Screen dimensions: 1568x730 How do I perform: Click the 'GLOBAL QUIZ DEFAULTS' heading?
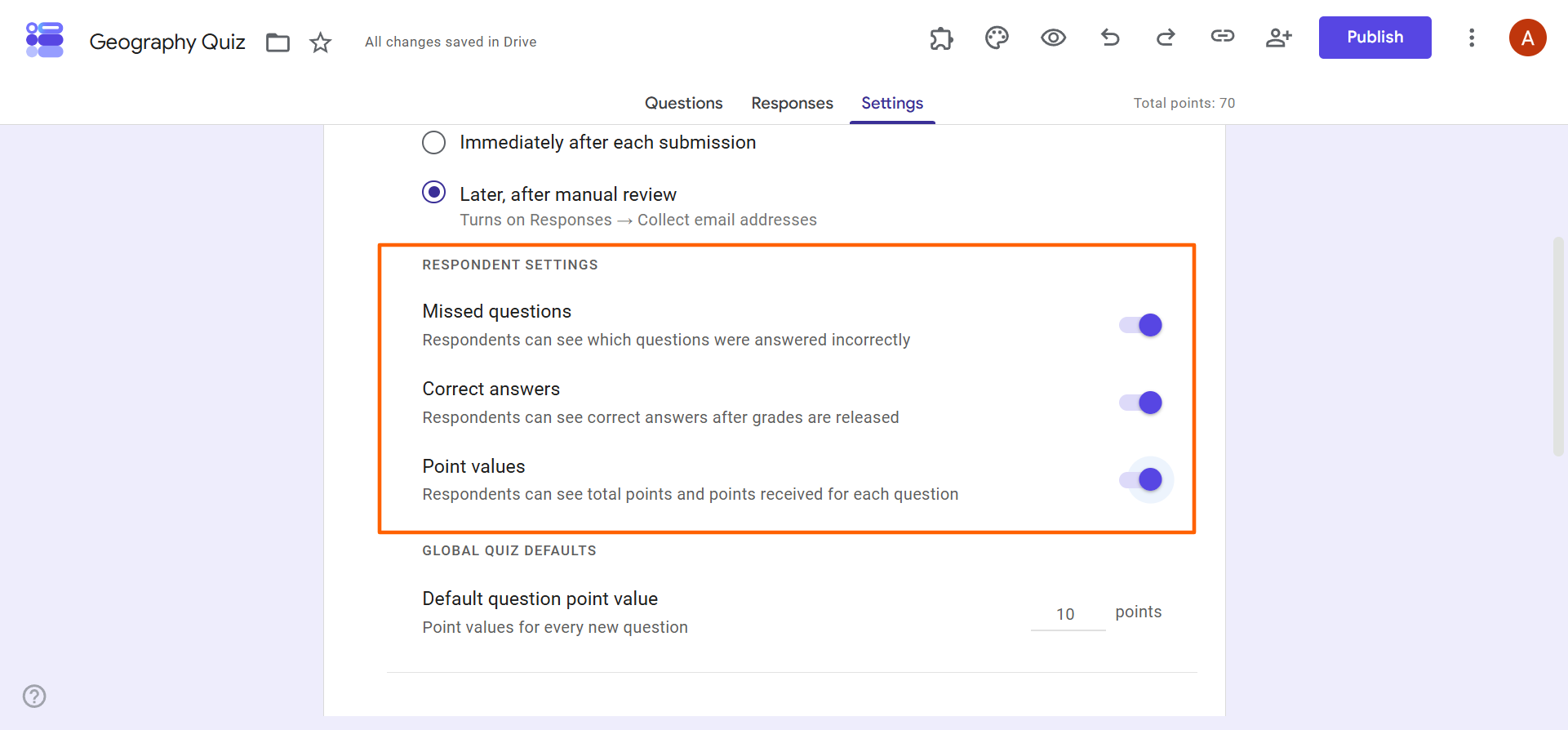(509, 550)
